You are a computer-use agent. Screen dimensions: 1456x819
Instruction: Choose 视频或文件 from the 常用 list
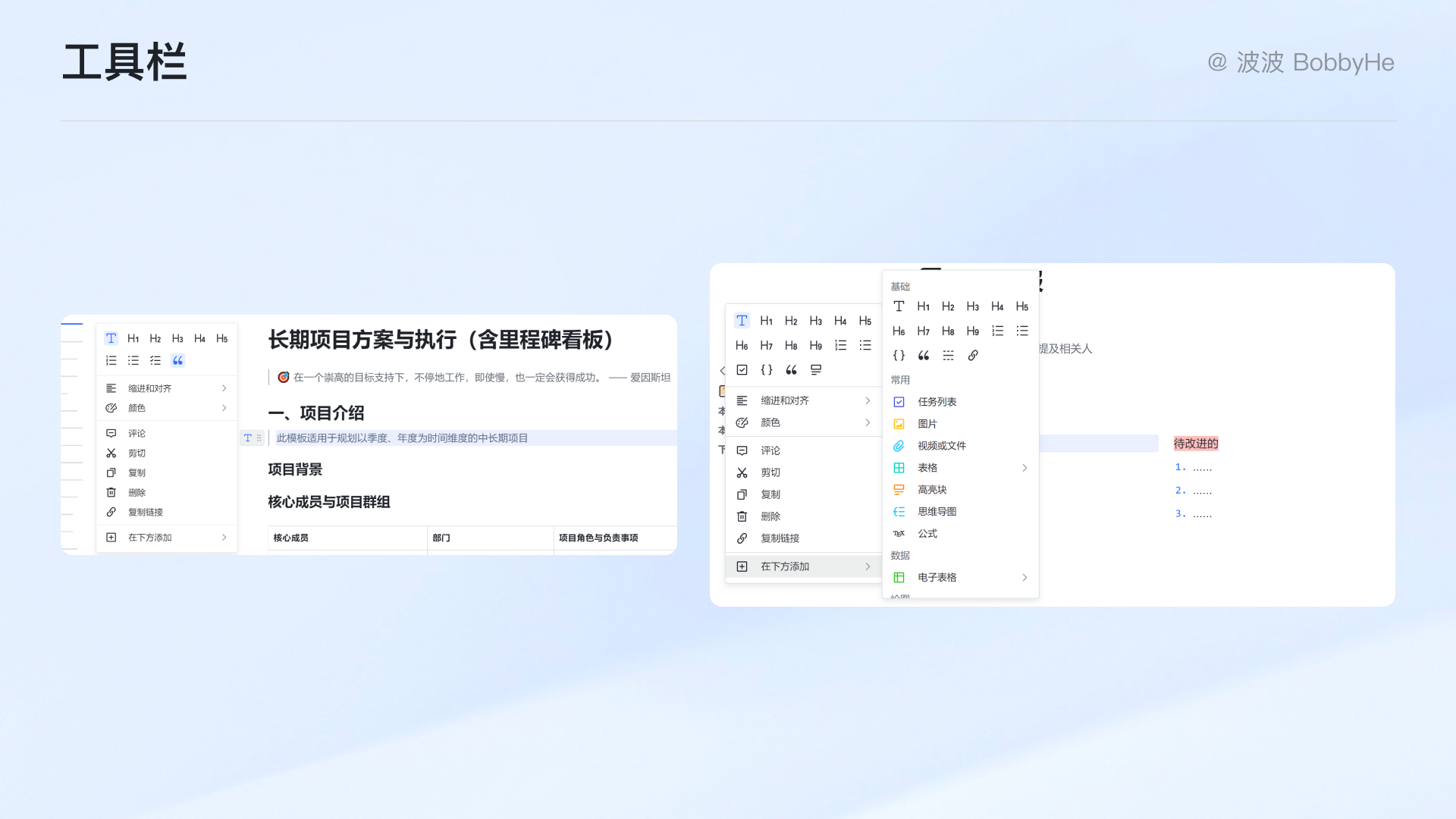[941, 446]
